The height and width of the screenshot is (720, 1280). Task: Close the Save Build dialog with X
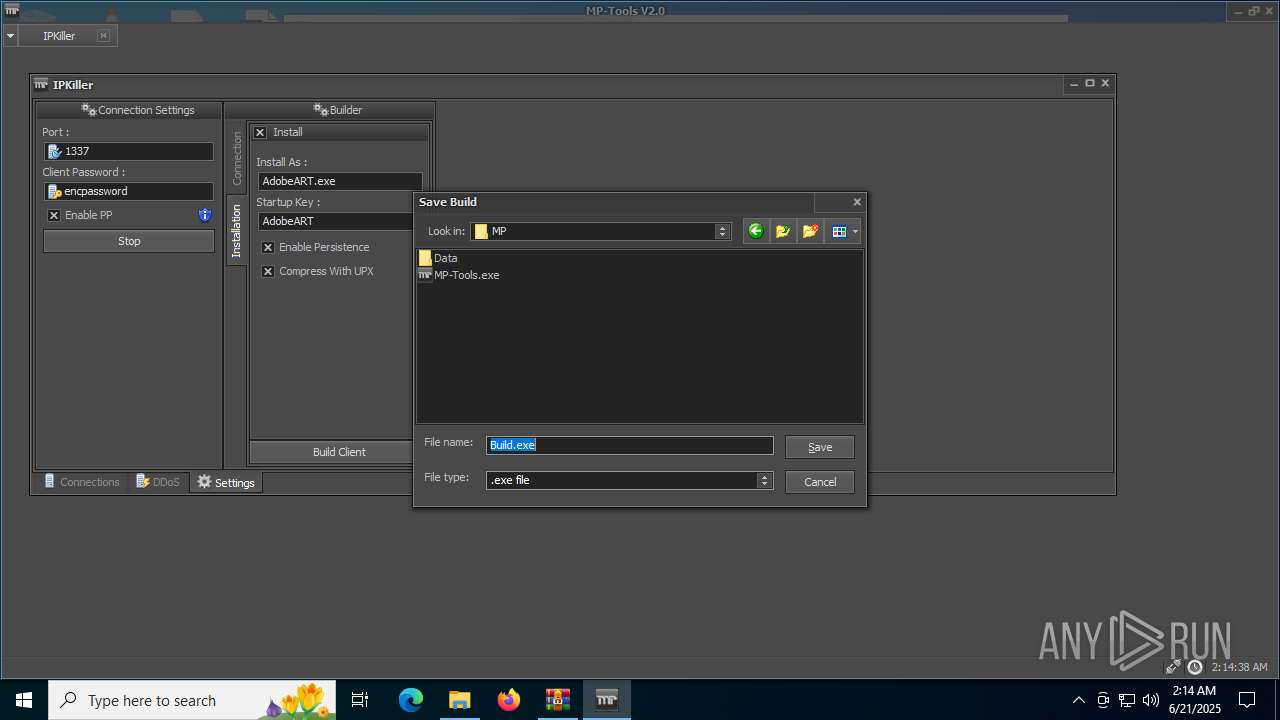(857, 202)
